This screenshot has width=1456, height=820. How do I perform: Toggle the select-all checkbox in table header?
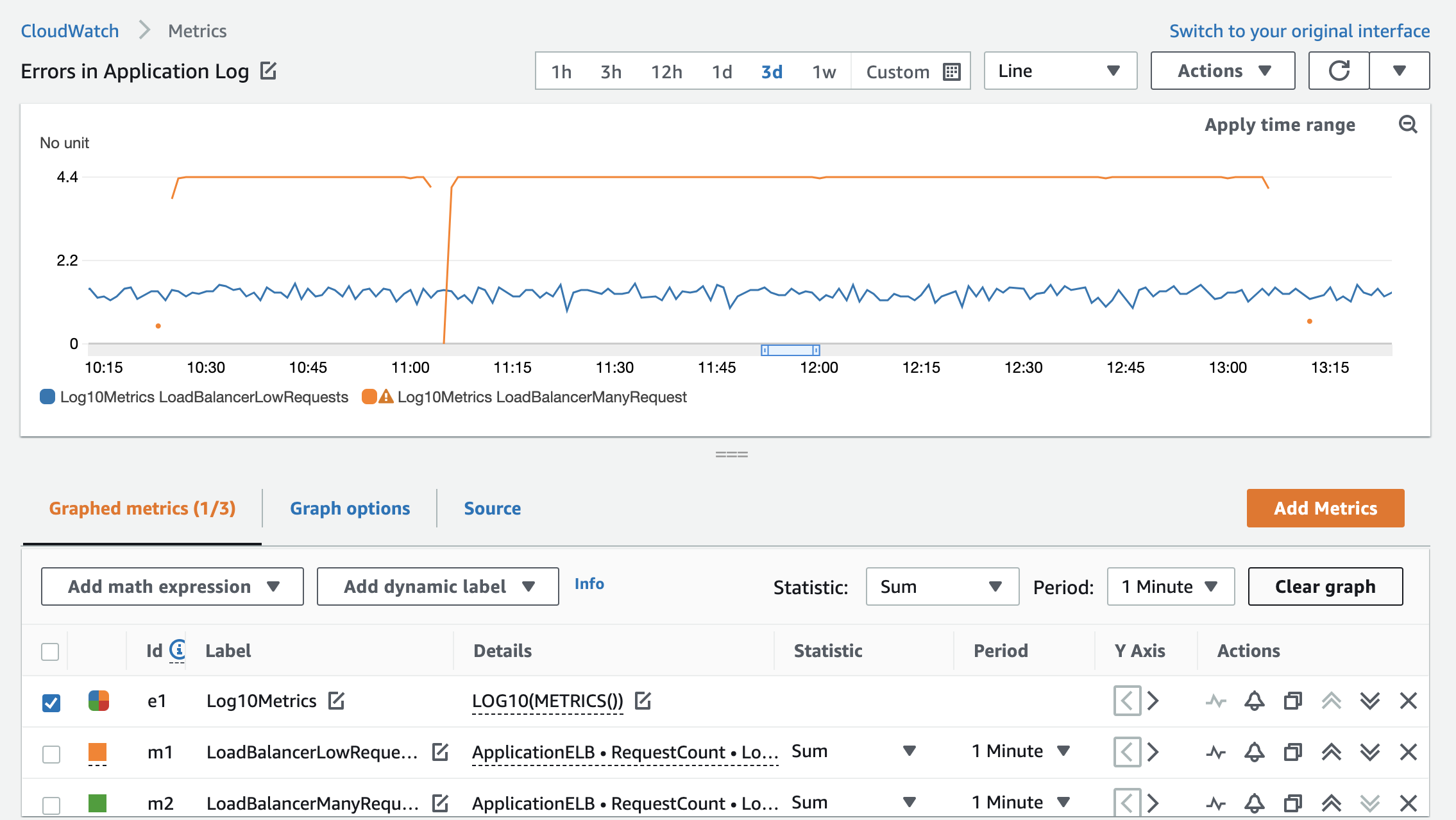click(50, 651)
